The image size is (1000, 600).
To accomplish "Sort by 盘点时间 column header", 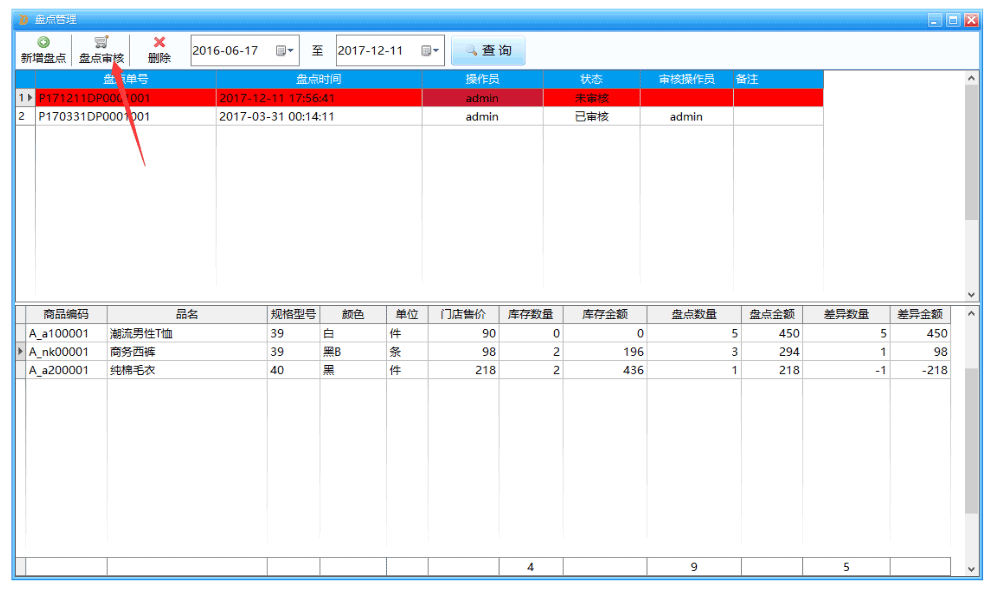I will 319,79.
